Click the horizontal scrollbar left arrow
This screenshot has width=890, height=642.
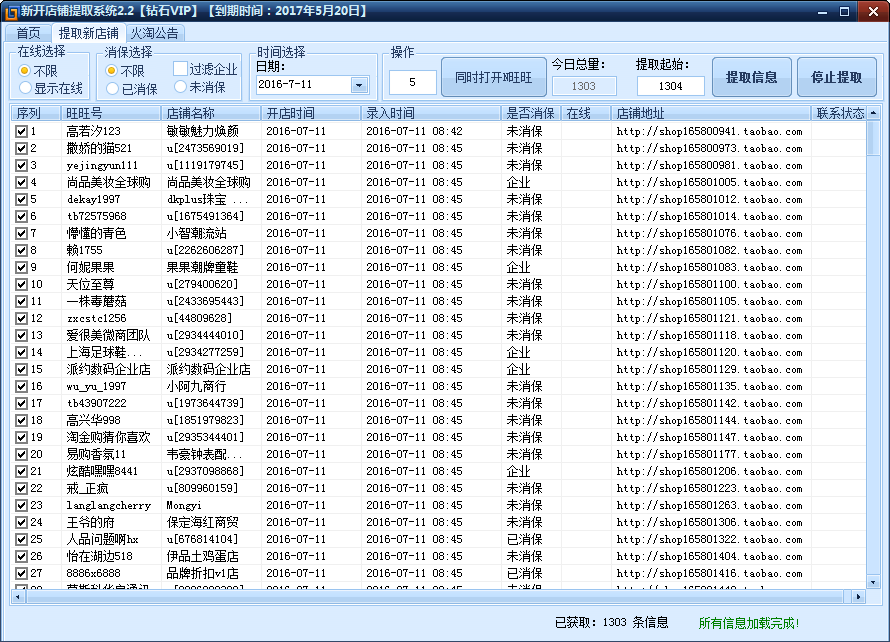tap(18, 596)
